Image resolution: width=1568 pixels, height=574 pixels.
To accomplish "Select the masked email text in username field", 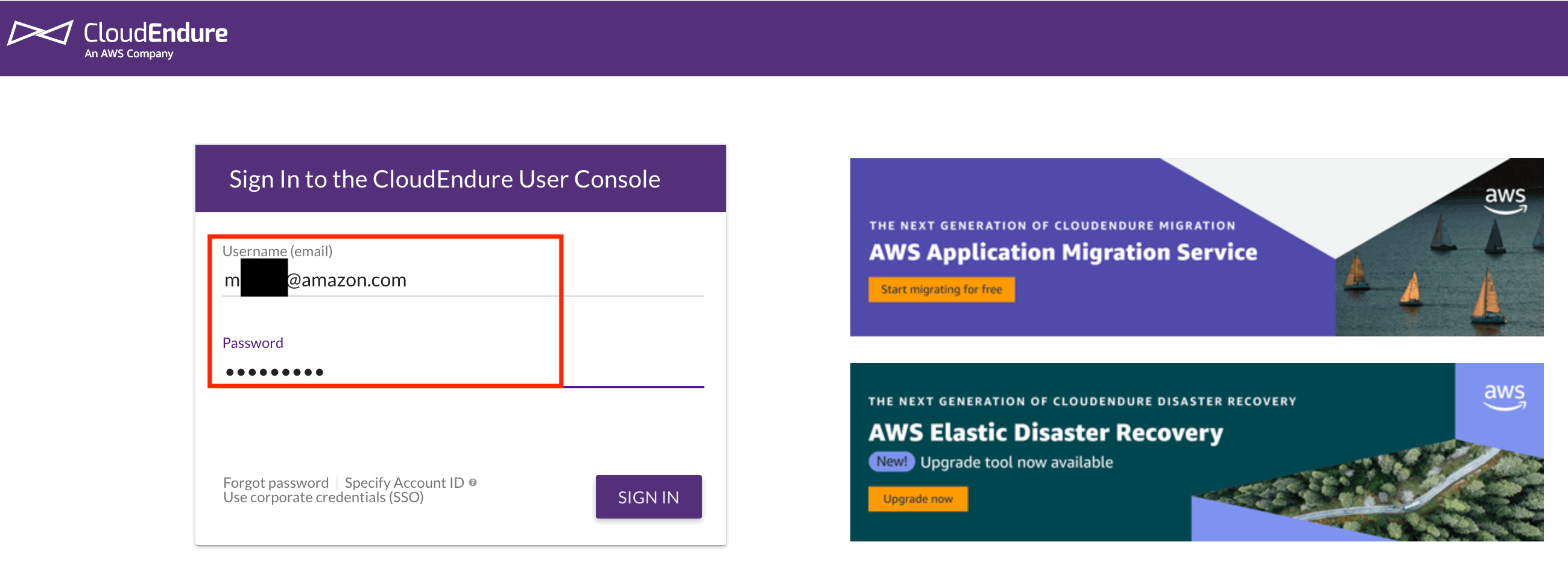I will click(317, 280).
